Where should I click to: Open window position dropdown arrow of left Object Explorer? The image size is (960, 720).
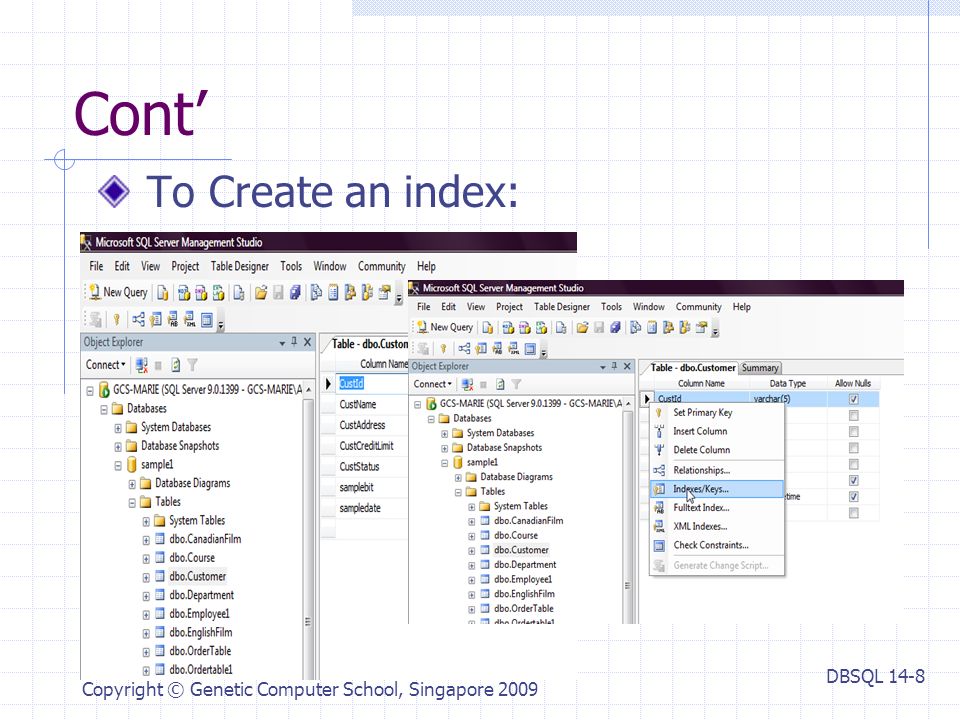(x=282, y=343)
